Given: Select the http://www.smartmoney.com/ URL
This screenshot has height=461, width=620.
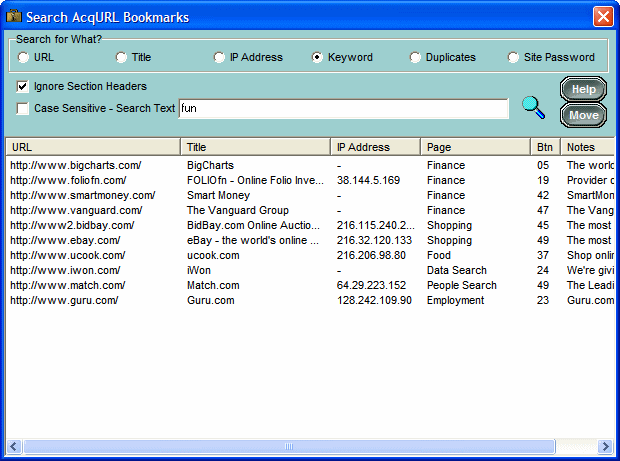Looking at the screenshot, I should (83, 195).
